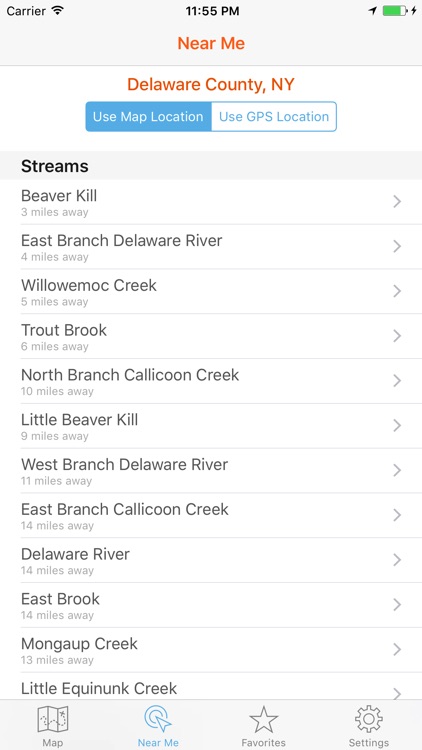This screenshot has height=750, width=422.
Task: Open the Settings gear icon
Action: click(368, 719)
